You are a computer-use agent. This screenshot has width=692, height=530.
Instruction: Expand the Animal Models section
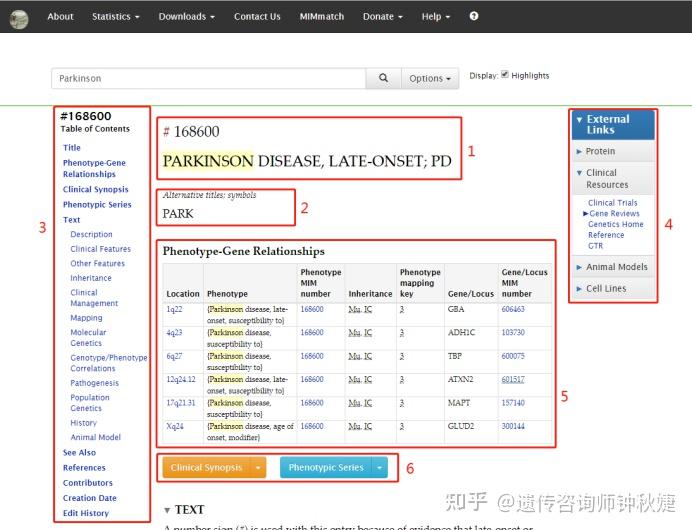pos(613,267)
